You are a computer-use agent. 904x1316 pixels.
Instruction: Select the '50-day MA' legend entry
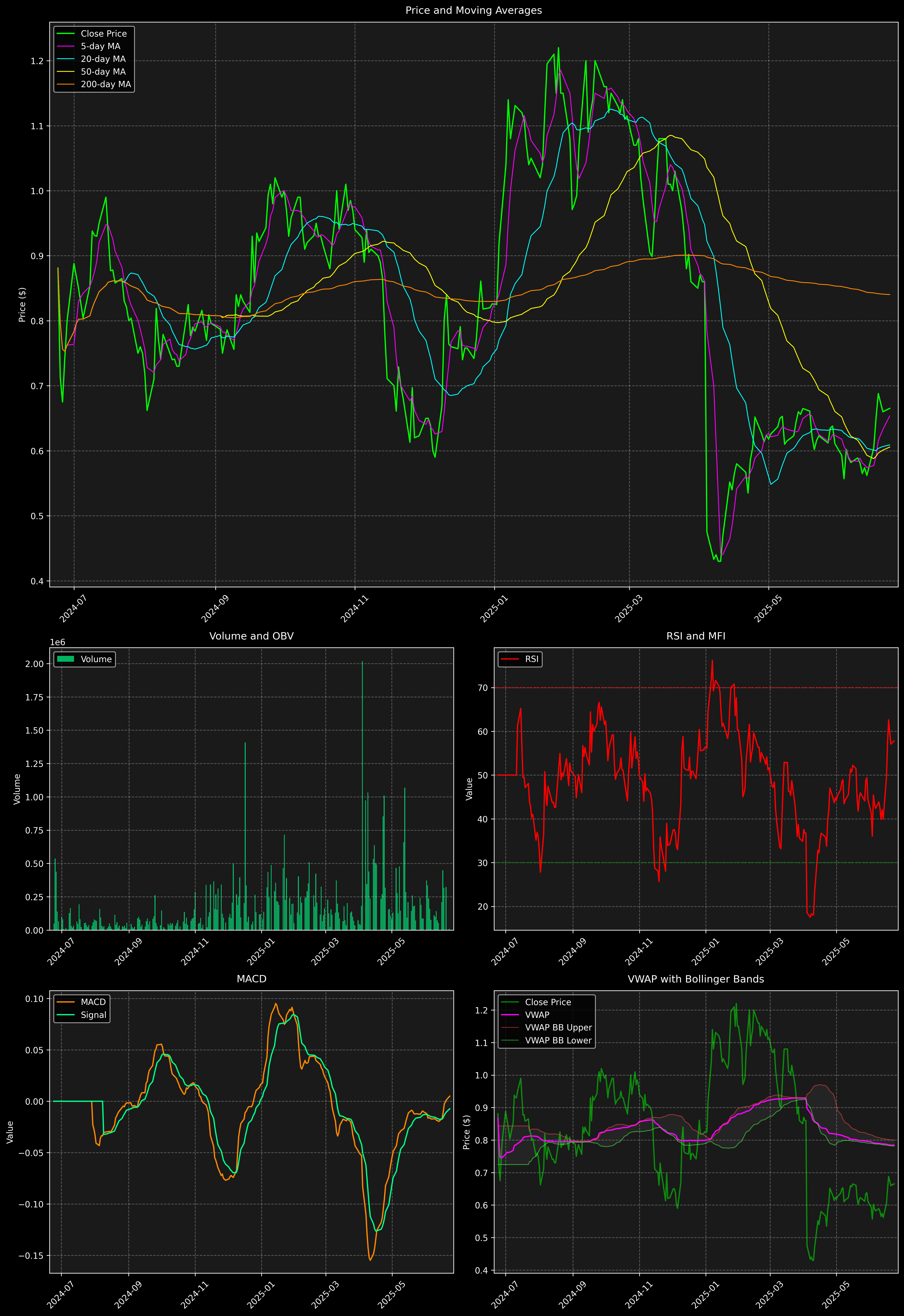pyautogui.click(x=103, y=72)
